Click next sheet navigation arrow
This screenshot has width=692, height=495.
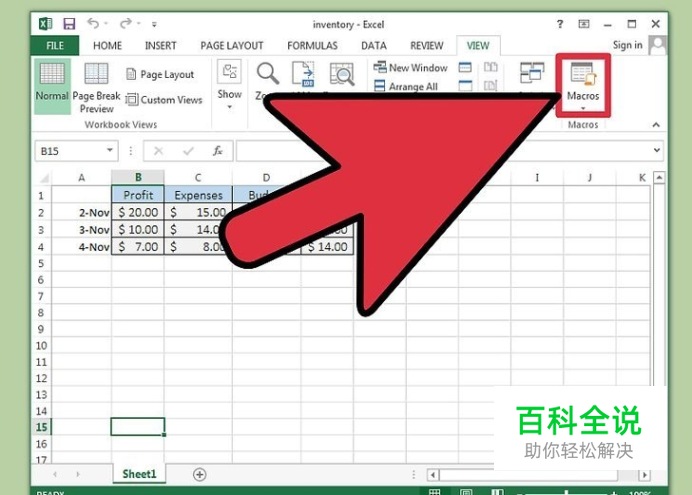click(78, 474)
